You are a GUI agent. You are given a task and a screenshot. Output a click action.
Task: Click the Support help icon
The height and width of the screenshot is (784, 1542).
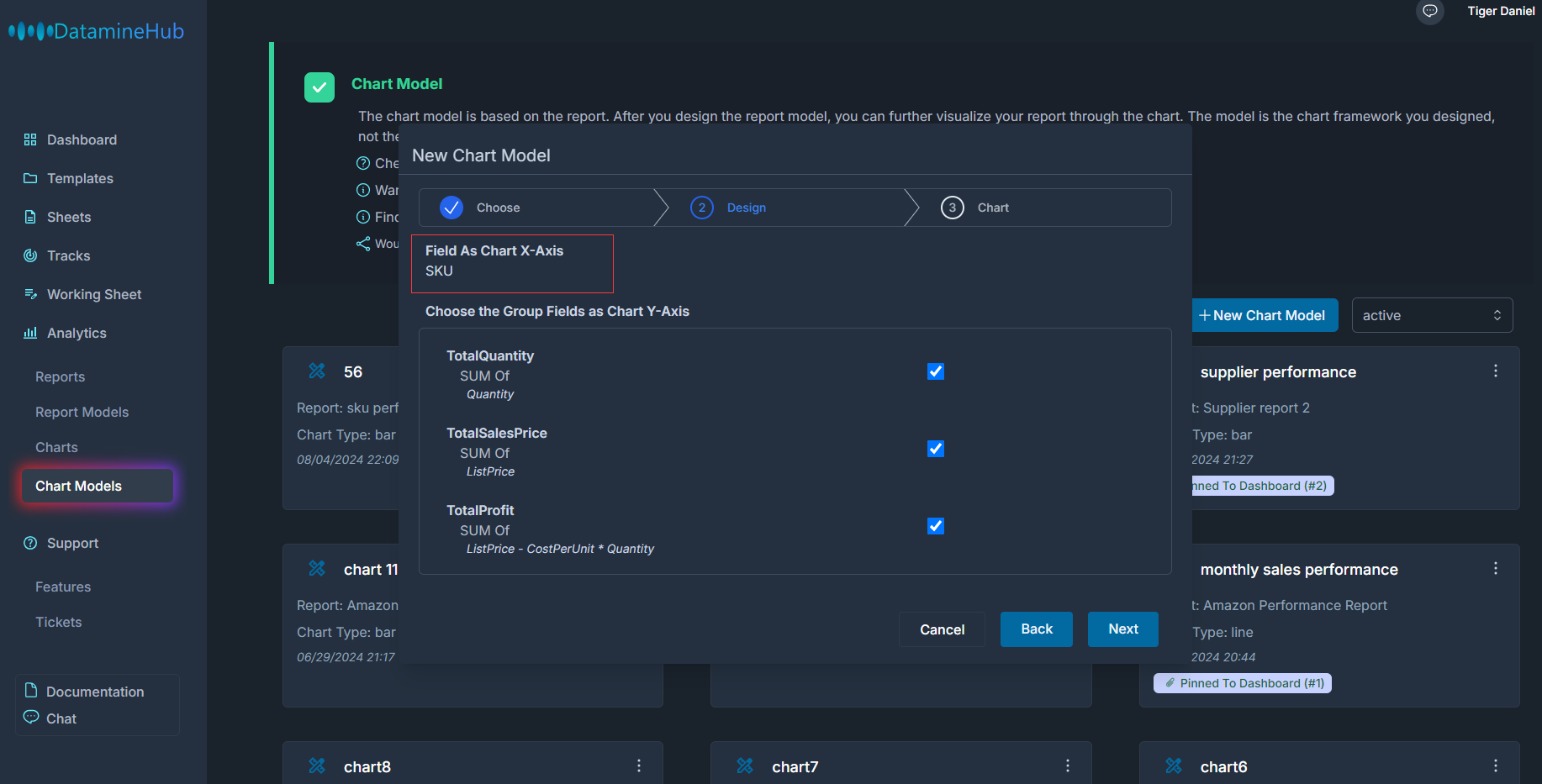click(x=30, y=543)
